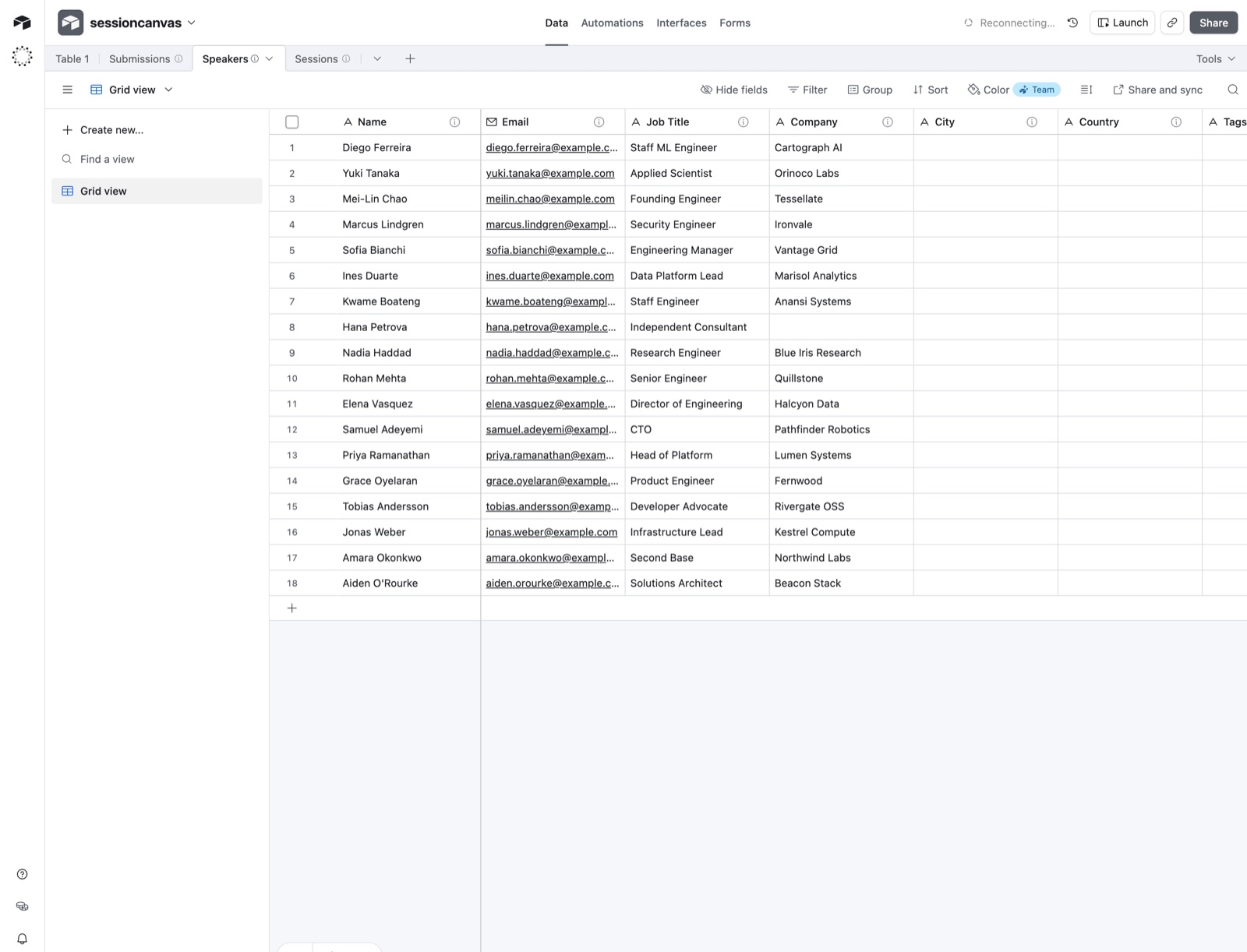Click Share and sync
Screen dimensions: 1247x952
(1157, 90)
